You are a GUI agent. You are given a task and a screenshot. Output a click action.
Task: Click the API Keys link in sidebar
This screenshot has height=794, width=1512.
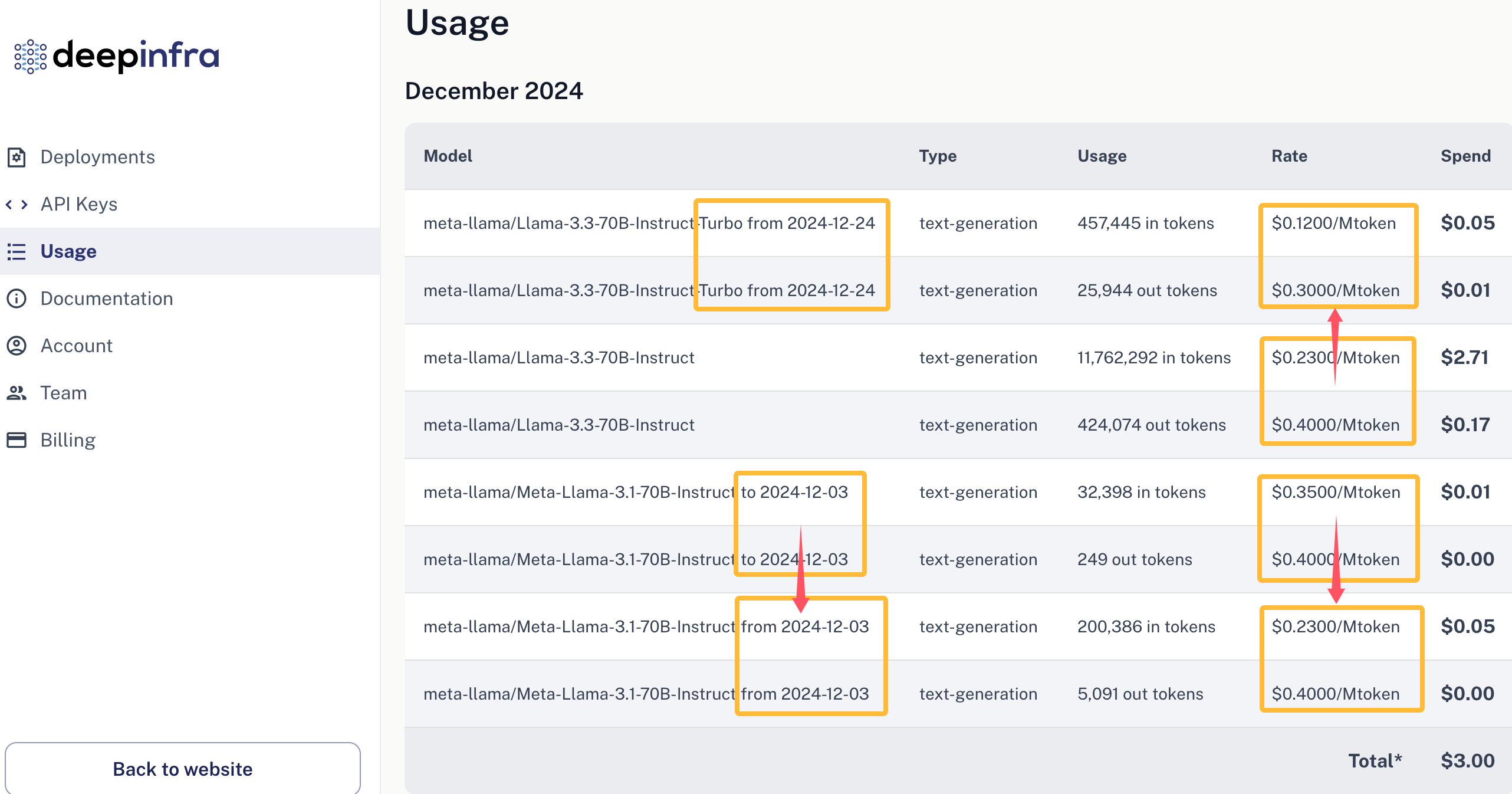coord(78,204)
